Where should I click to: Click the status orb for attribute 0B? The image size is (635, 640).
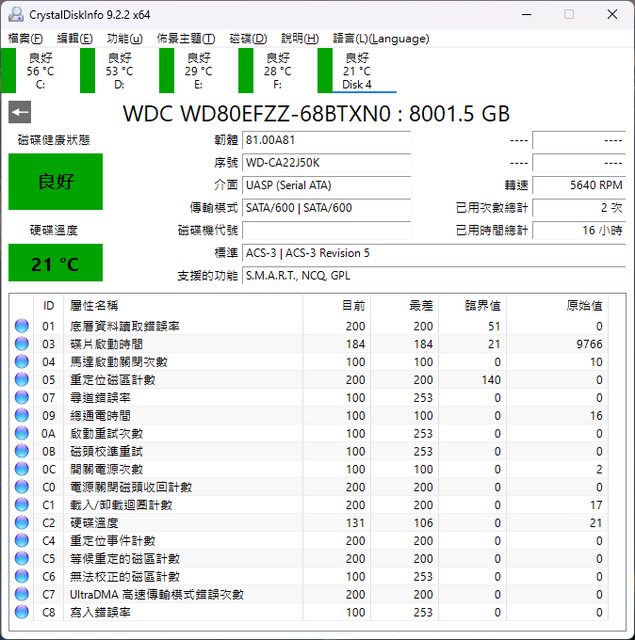(x=22, y=451)
